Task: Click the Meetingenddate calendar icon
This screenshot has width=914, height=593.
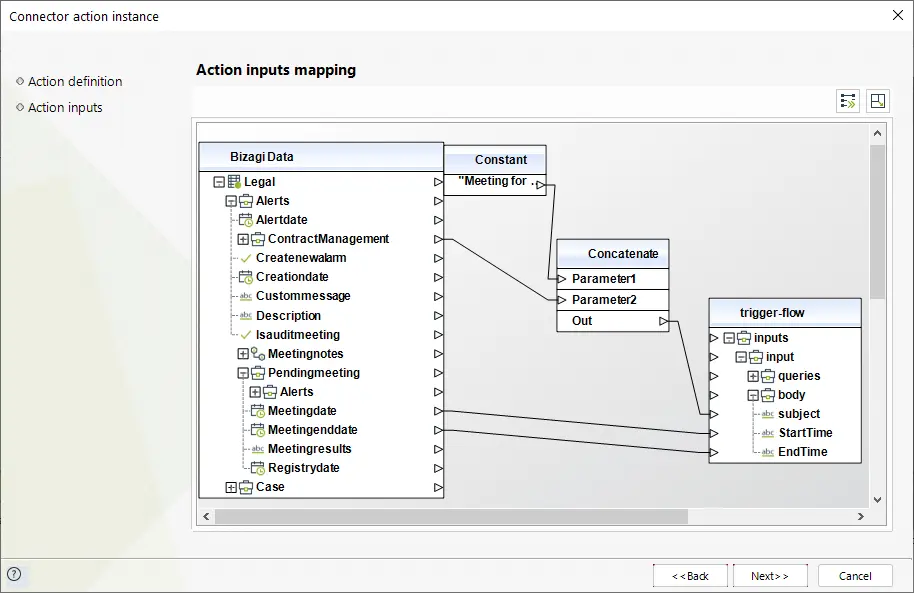Action: tap(258, 430)
